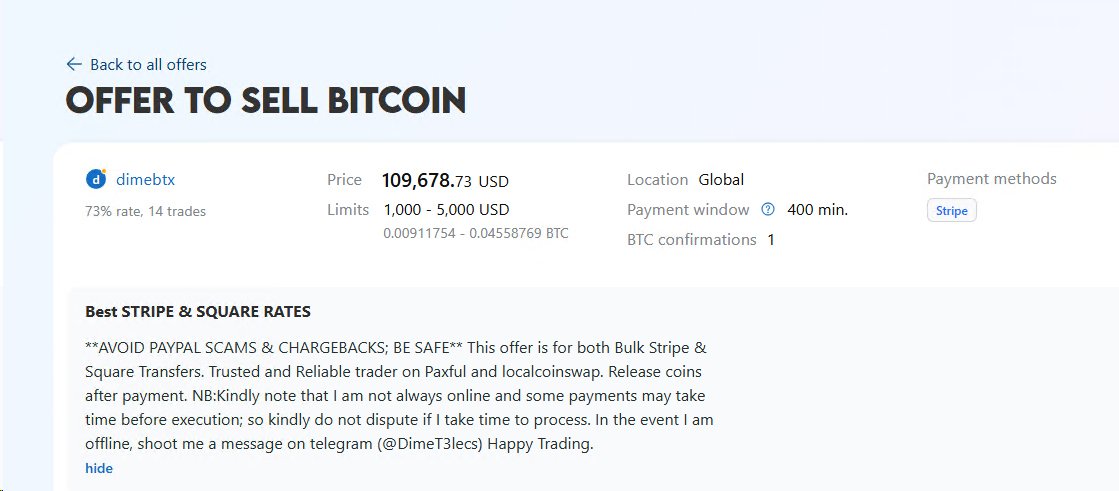The width and height of the screenshot is (1119, 491).
Task: Click the dimebtx avatar icon
Action: click(x=96, y=180)
